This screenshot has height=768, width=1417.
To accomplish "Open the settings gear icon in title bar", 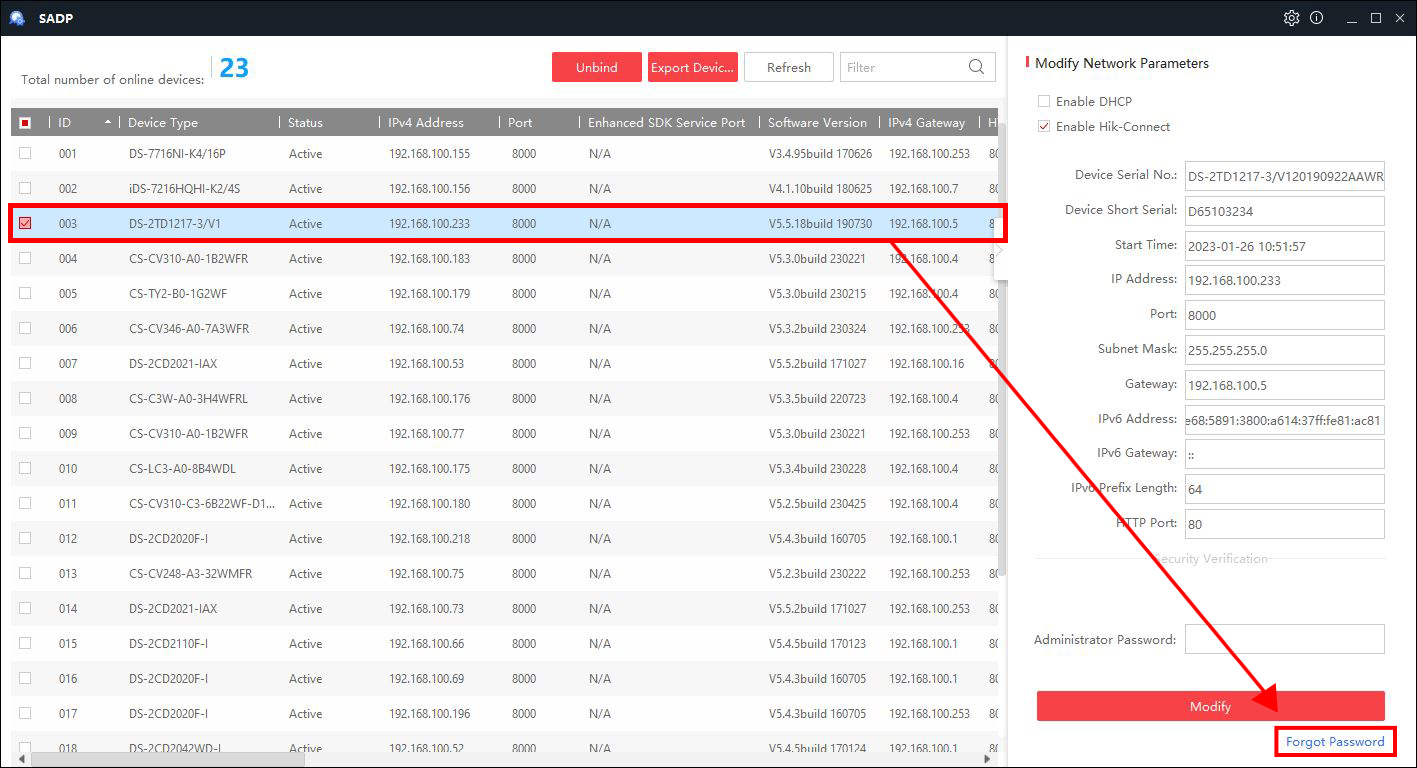I will 1292,18.
